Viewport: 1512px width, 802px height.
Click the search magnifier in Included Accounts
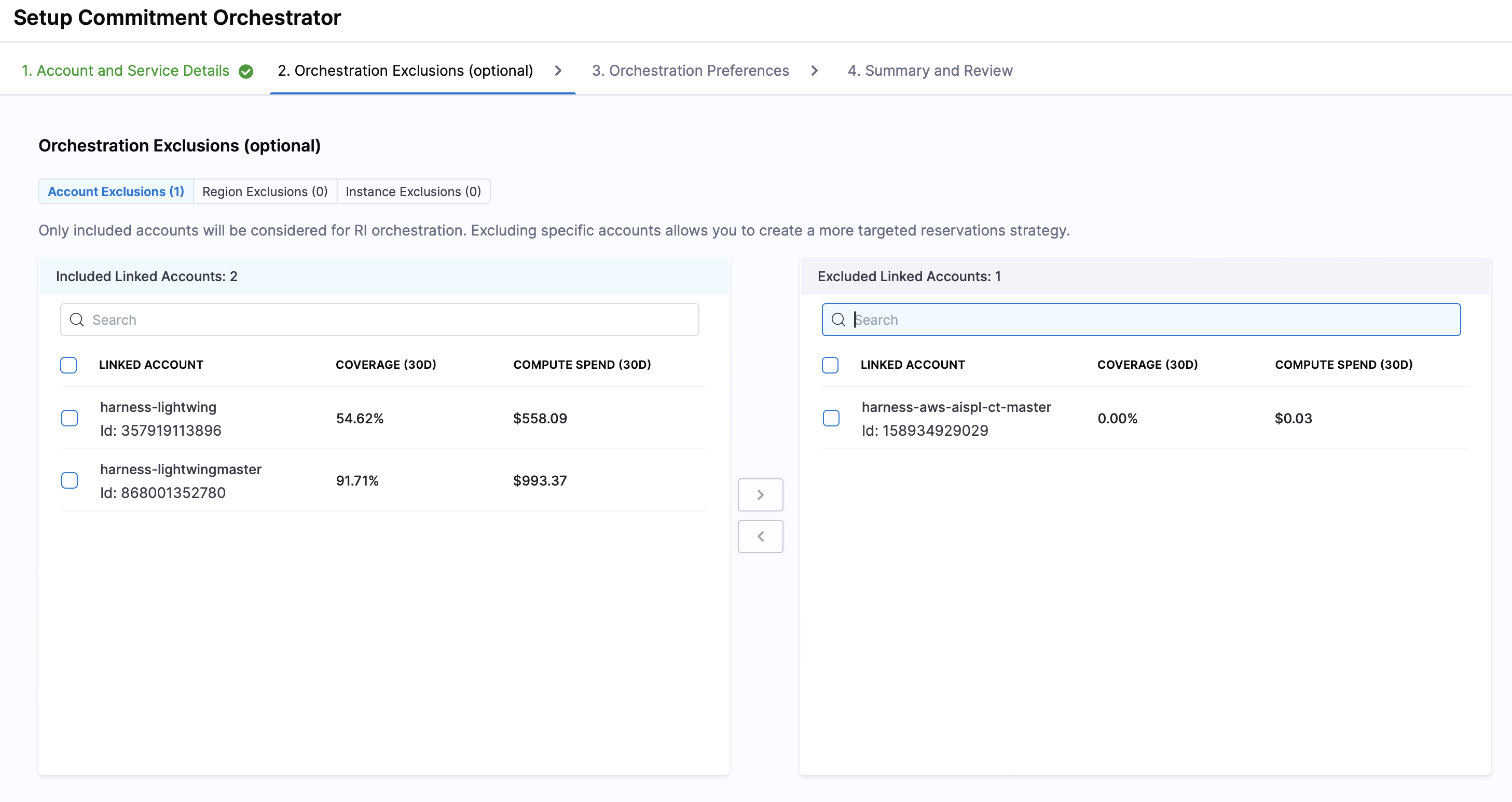(x=77, y=320)
